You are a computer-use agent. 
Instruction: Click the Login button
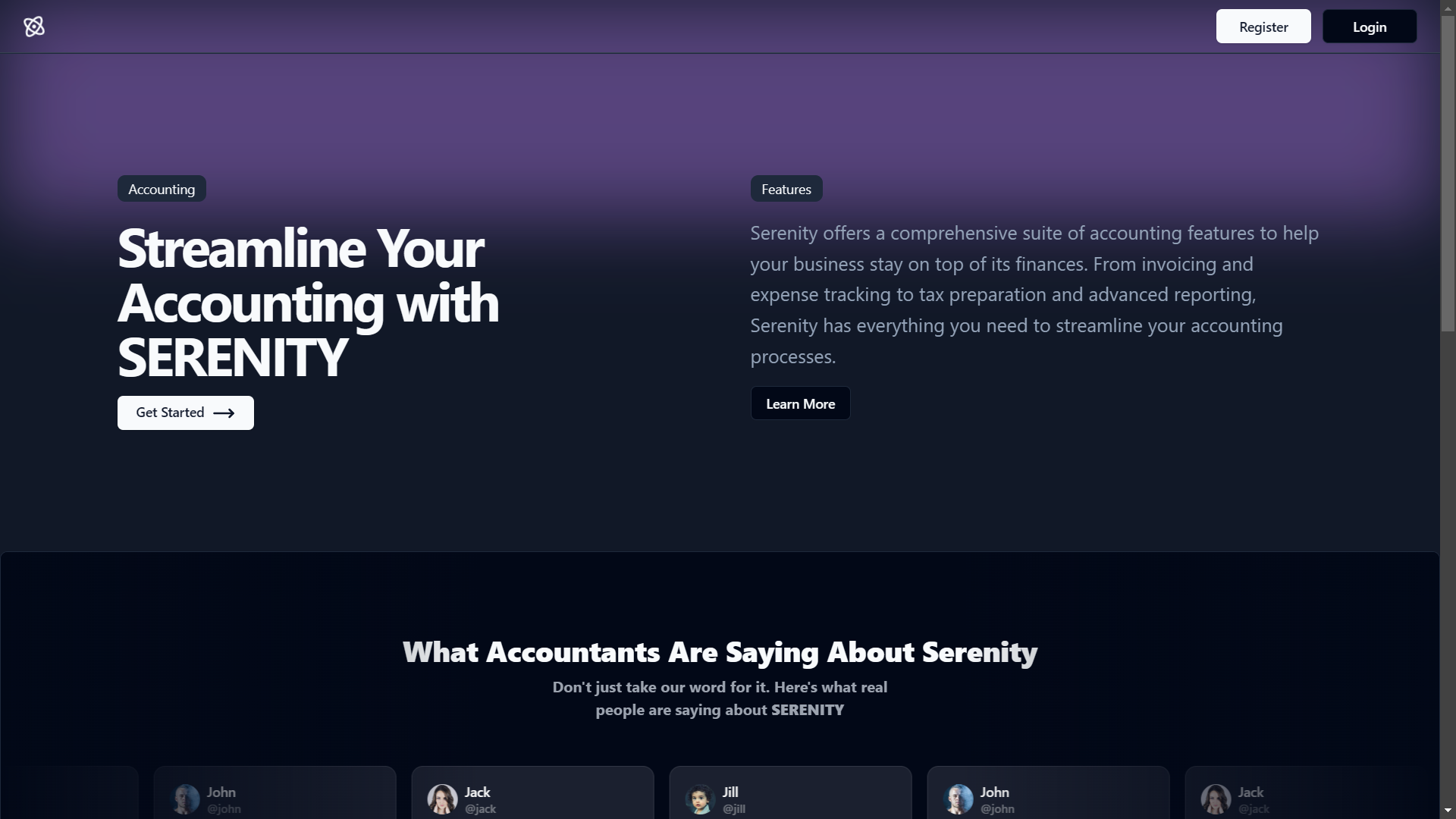coord(1369,26)
